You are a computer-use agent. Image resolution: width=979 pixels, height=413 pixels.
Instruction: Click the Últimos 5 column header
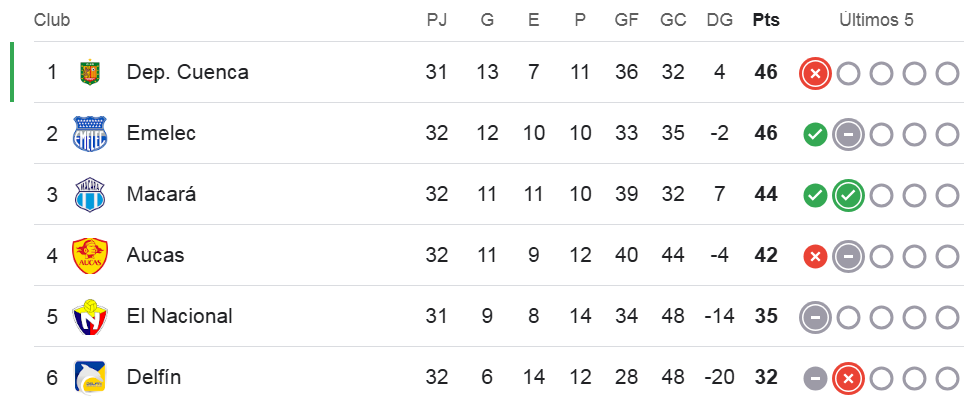tap(876, 20)
